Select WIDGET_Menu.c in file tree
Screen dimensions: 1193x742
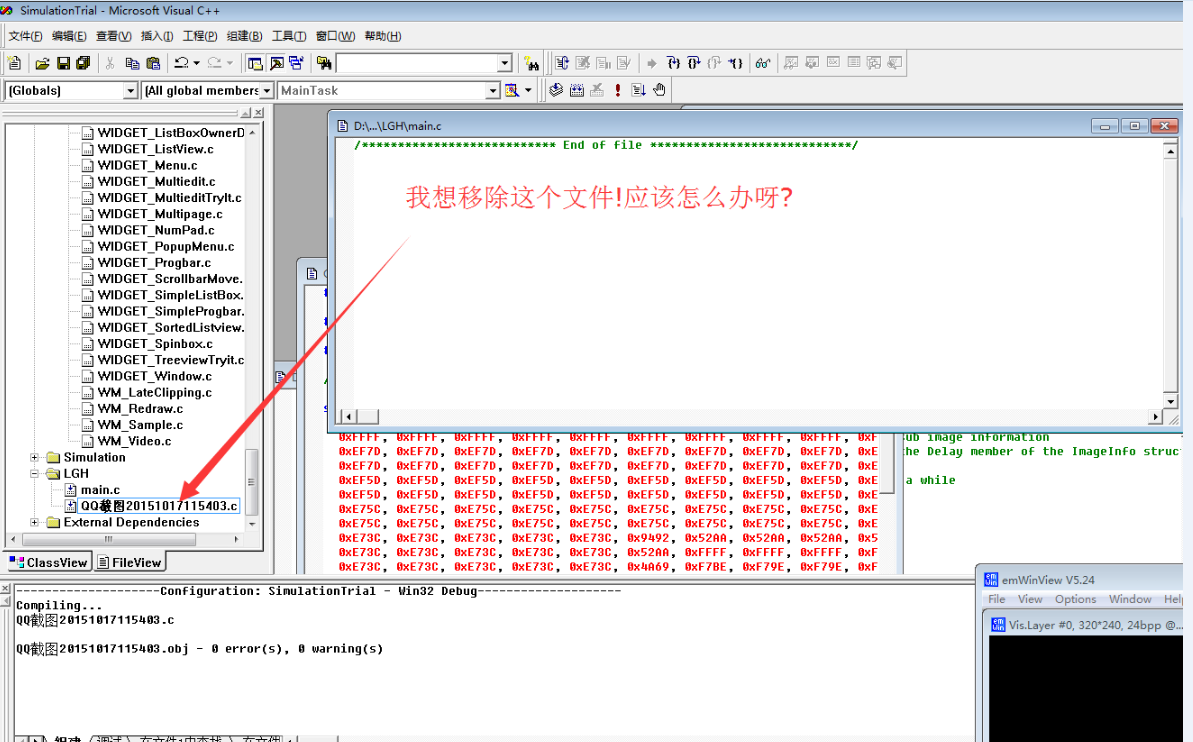tap(147, 165)
